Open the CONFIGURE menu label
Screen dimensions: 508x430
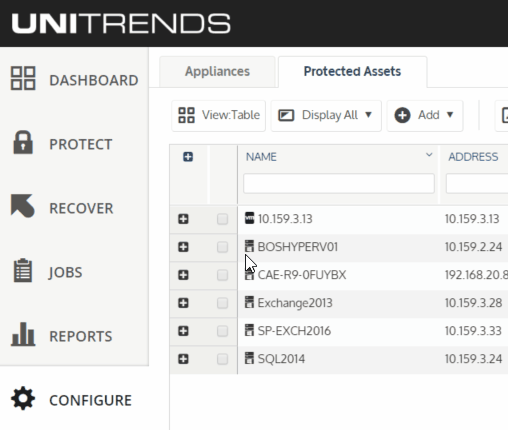(91, 400)
